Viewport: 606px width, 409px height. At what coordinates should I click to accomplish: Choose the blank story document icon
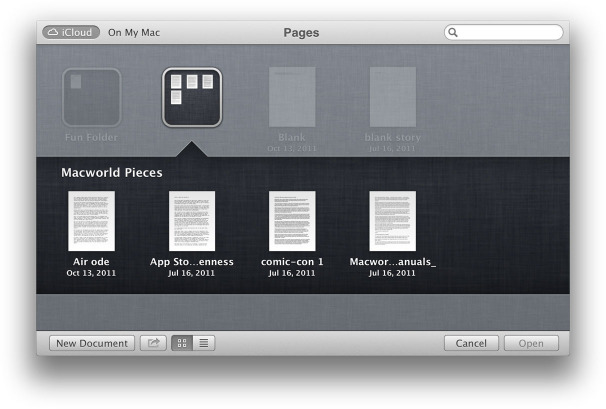[x=393, y=97]
